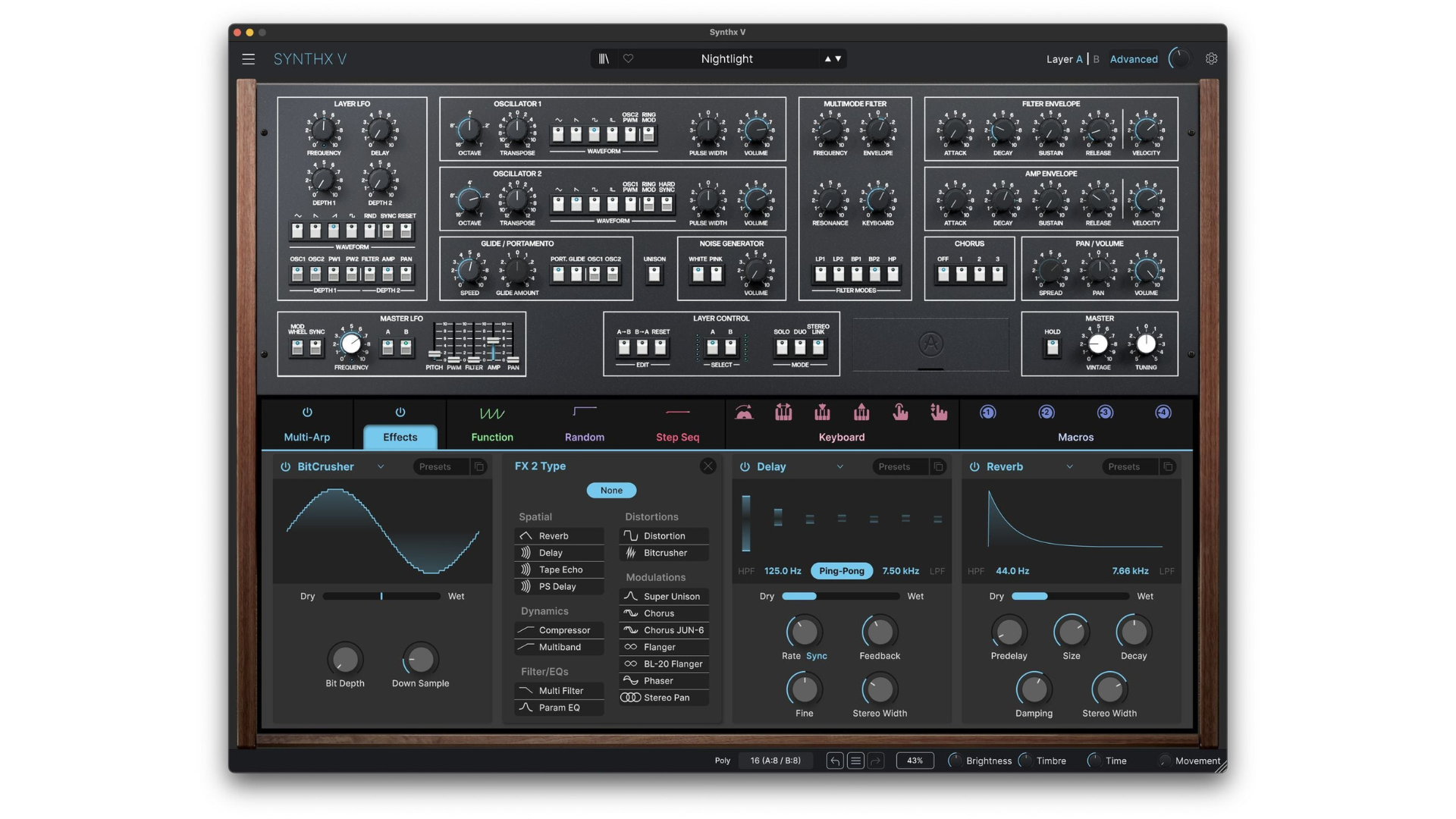Toggle the BitCrusher effect power
Viewport: 1456px width, 819px height.
[x=285, y=466]
